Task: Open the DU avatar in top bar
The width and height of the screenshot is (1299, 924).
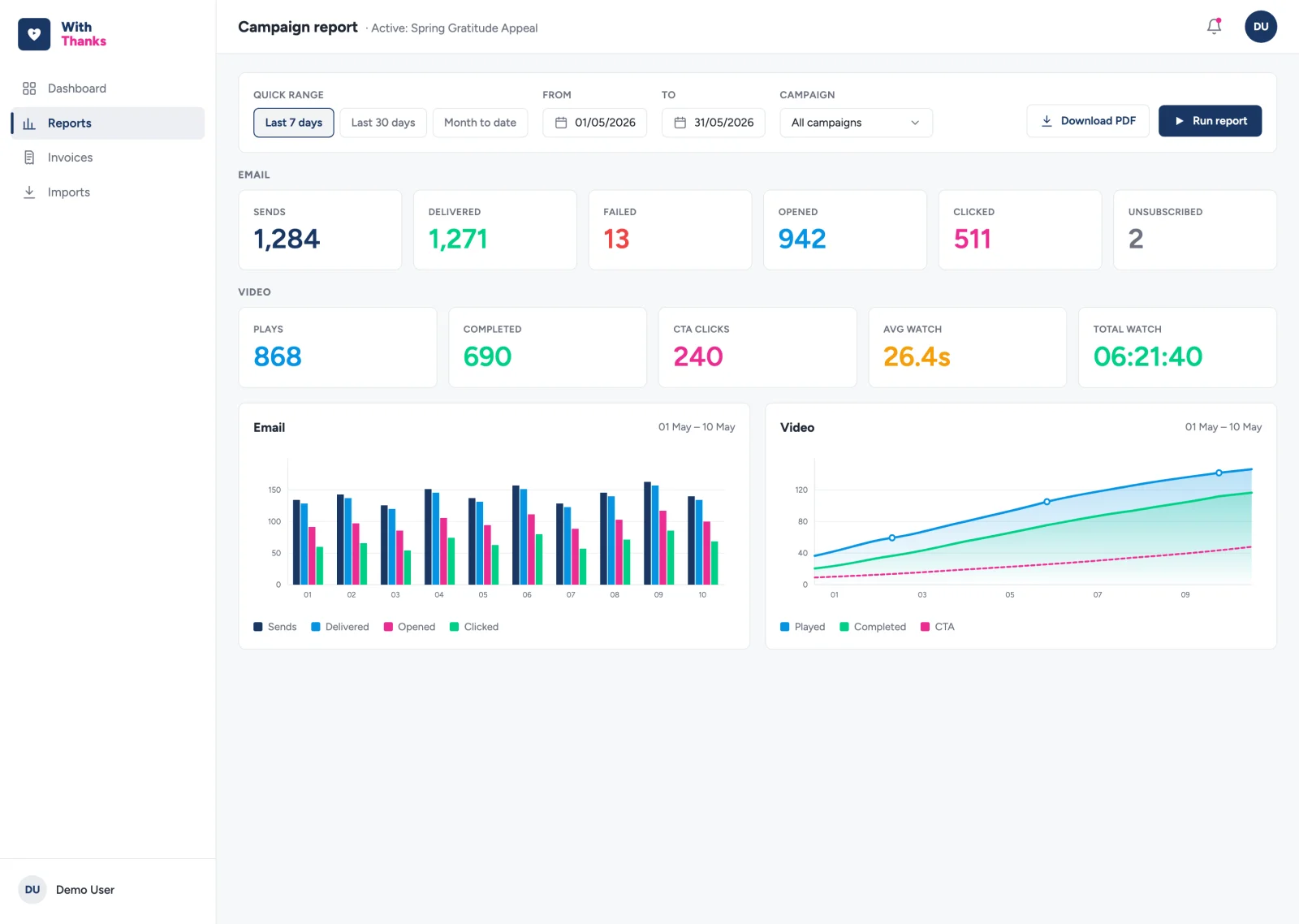Action: (1260, 27)
